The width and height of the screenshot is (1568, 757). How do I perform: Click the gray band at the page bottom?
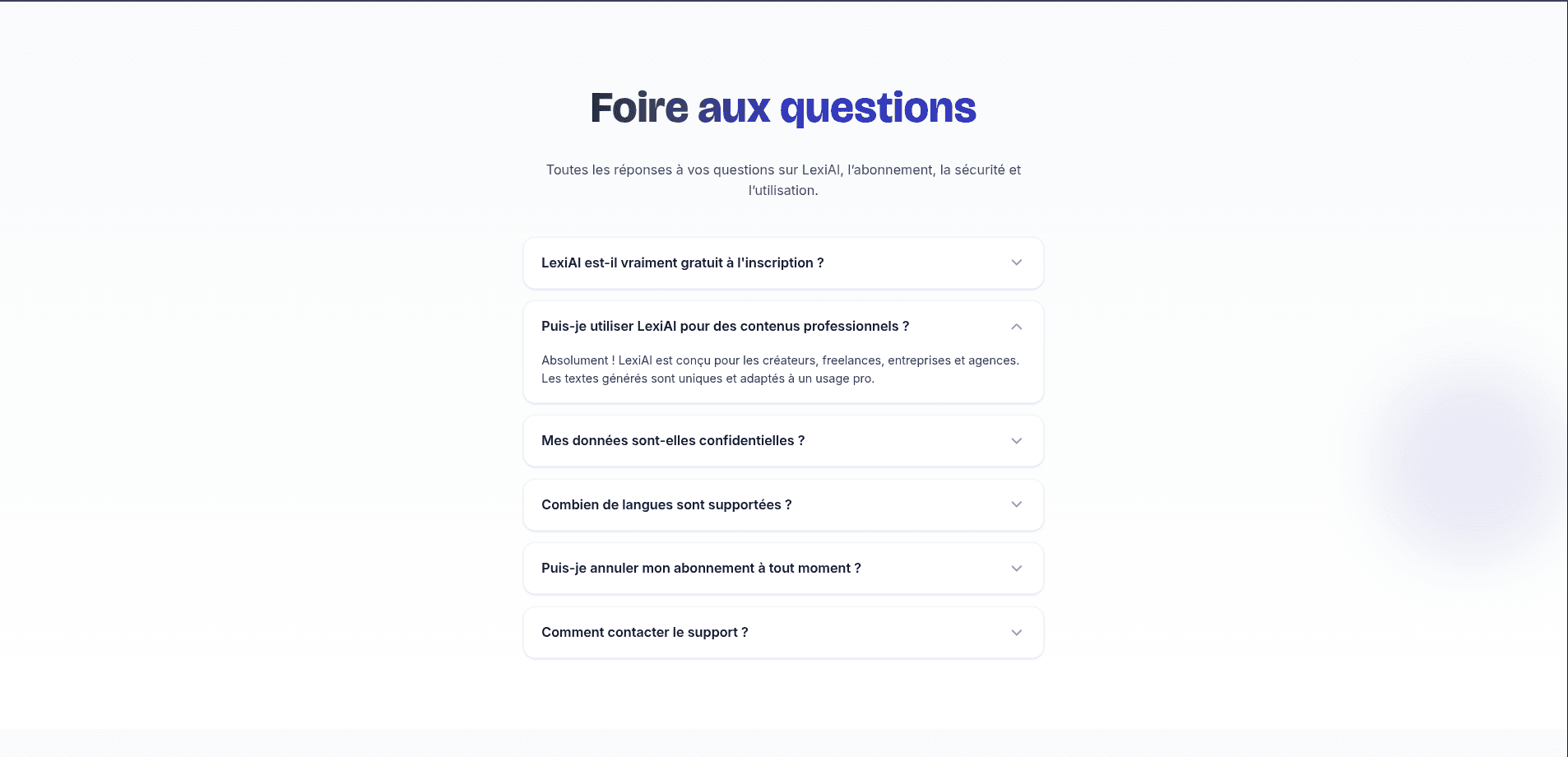point(783,743)
